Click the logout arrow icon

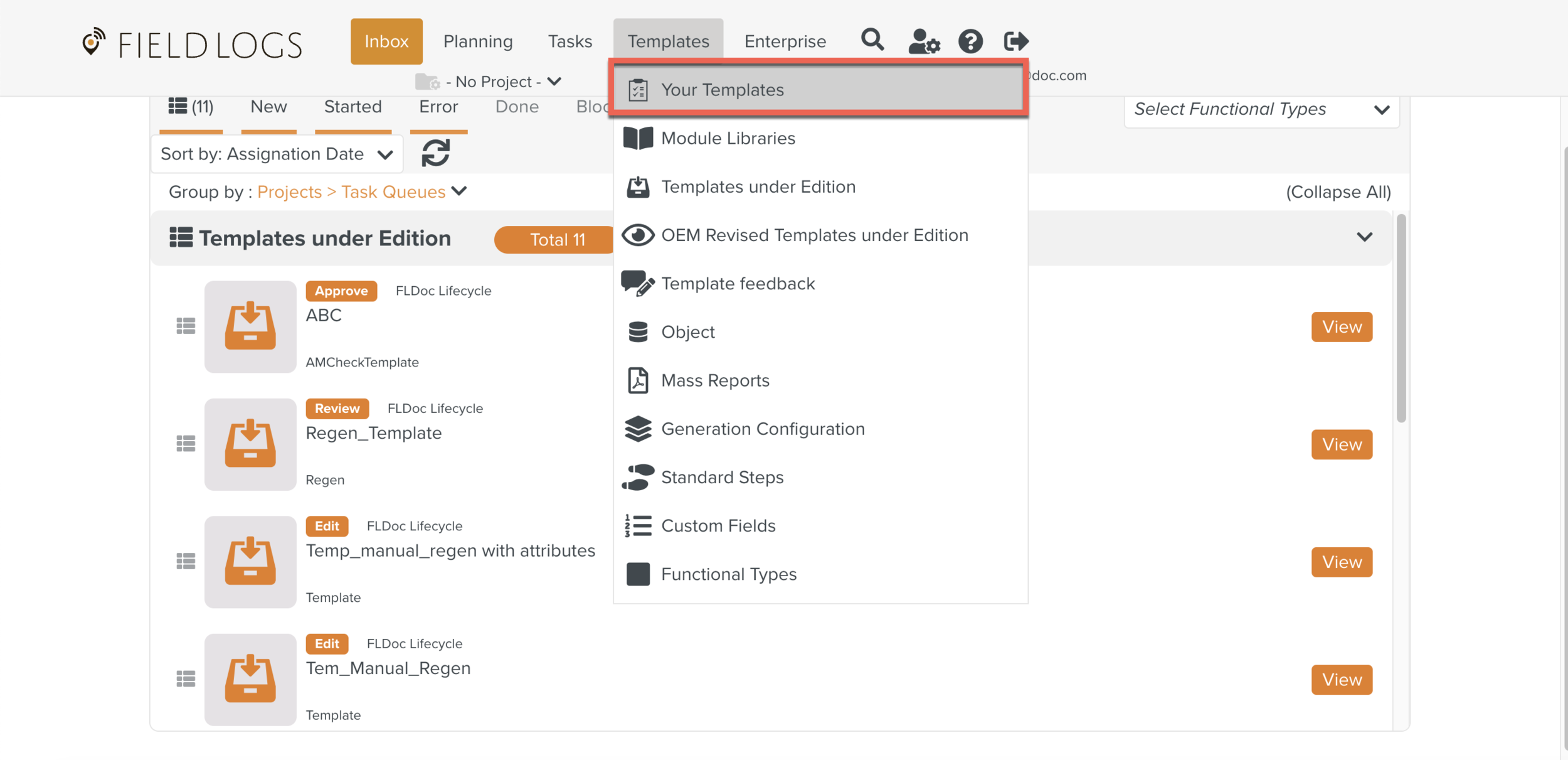(x=1015, y=41)
